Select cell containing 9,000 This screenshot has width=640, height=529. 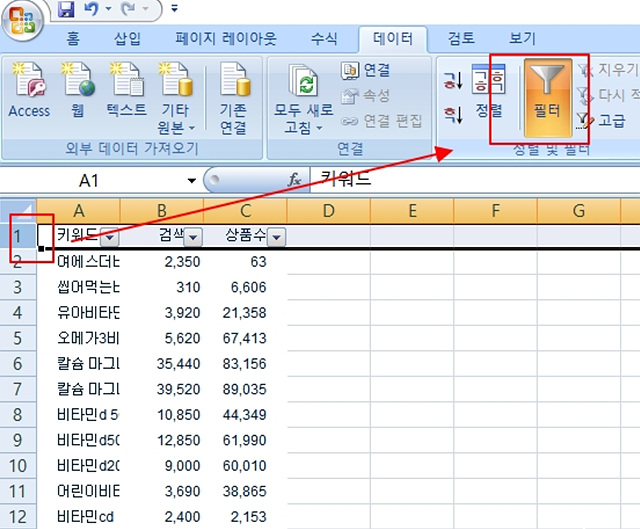click(162, 466)
